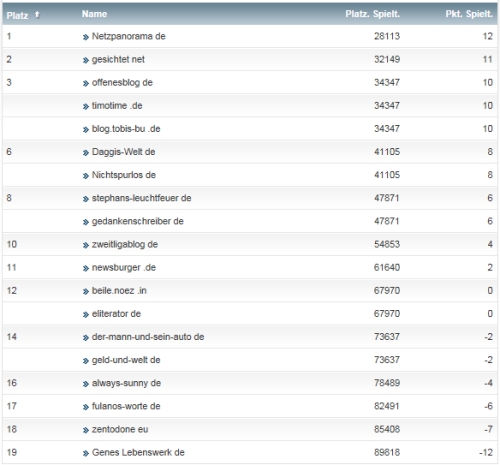
Task: Click the arrow icon before gesichtet net
Action: (86, 60)
